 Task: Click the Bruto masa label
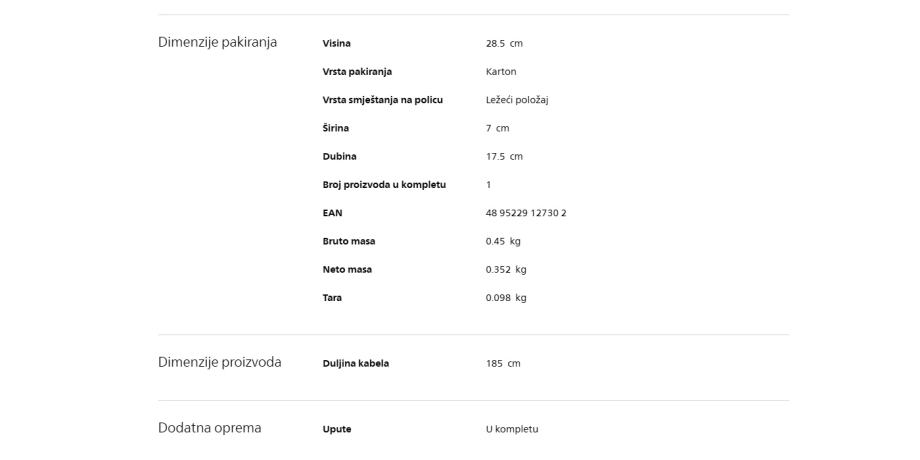point(349,241)
